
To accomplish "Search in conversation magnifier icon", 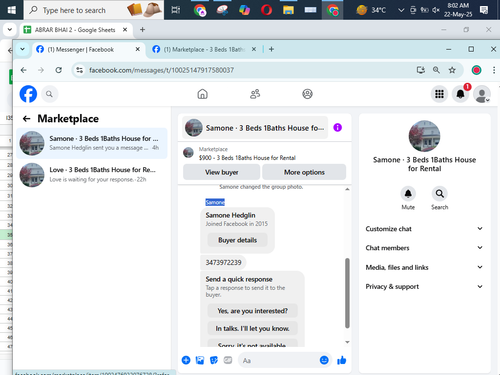I will [x=440, y=194].
